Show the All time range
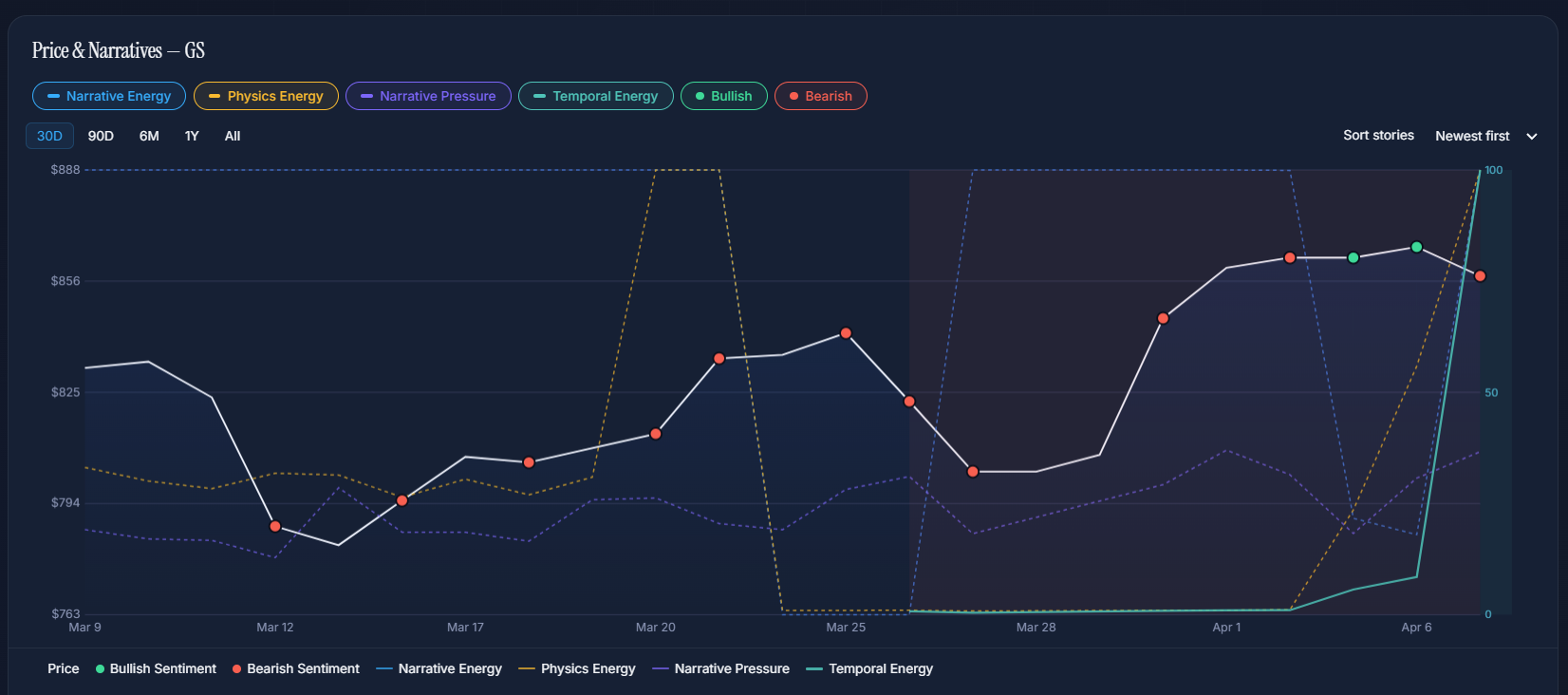The height and width of the screenshot is (695, 1568). coord(233,136)
